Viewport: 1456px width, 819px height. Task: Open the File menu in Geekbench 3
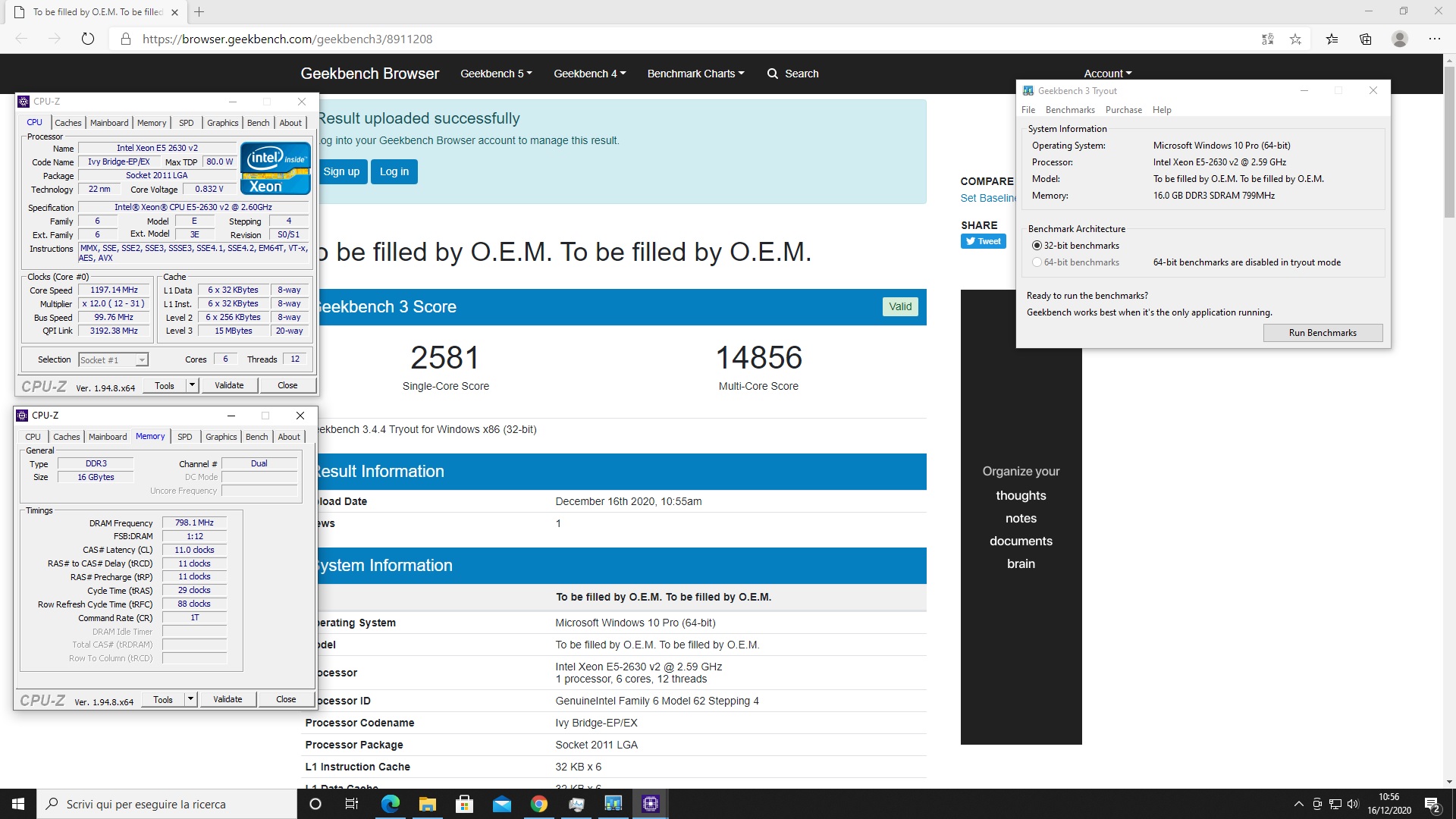pyautogui.click(x=1028, y=110)
